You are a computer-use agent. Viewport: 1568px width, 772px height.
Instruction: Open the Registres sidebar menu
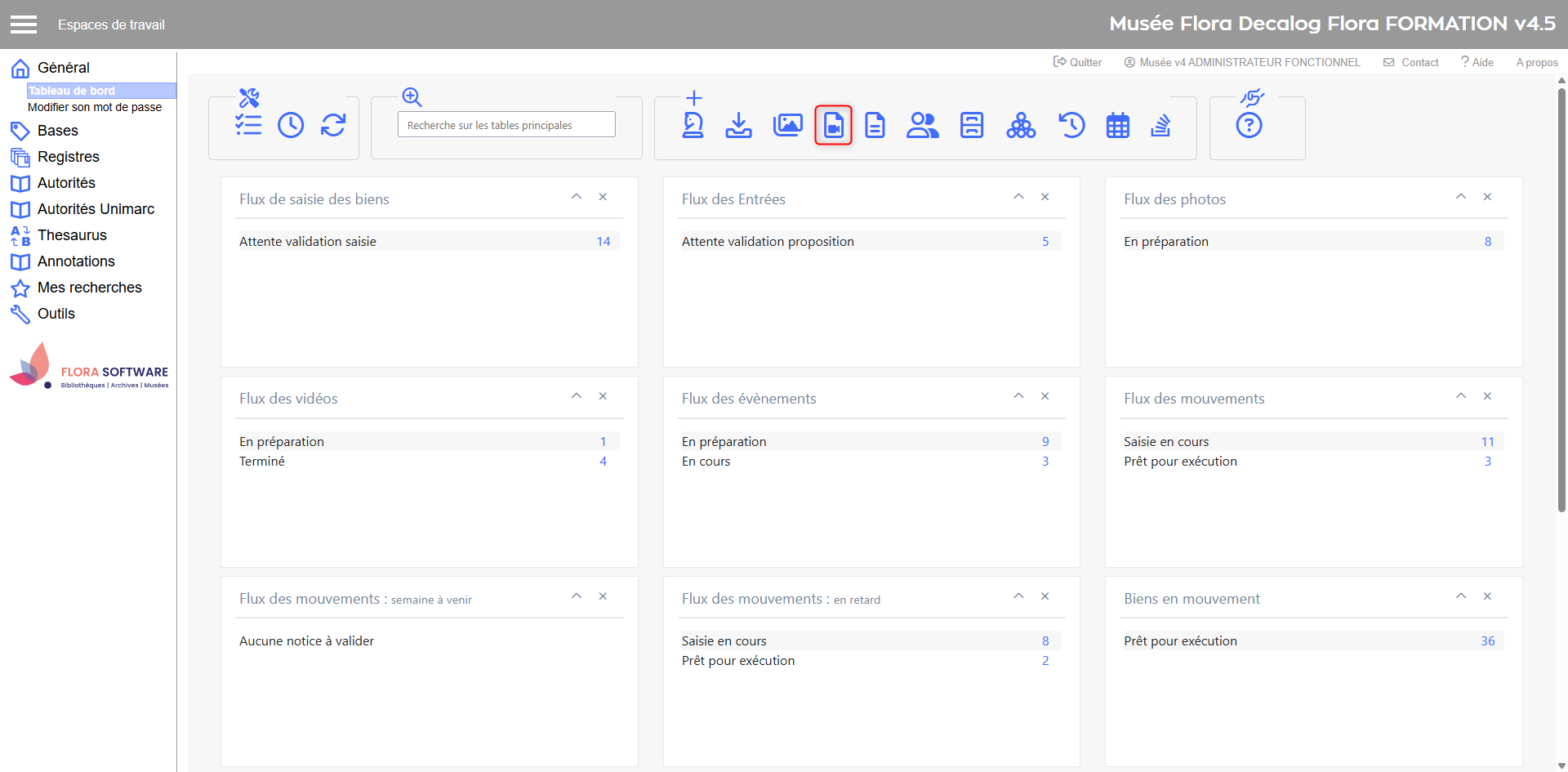pyautogui.click(x=68, y=157)
